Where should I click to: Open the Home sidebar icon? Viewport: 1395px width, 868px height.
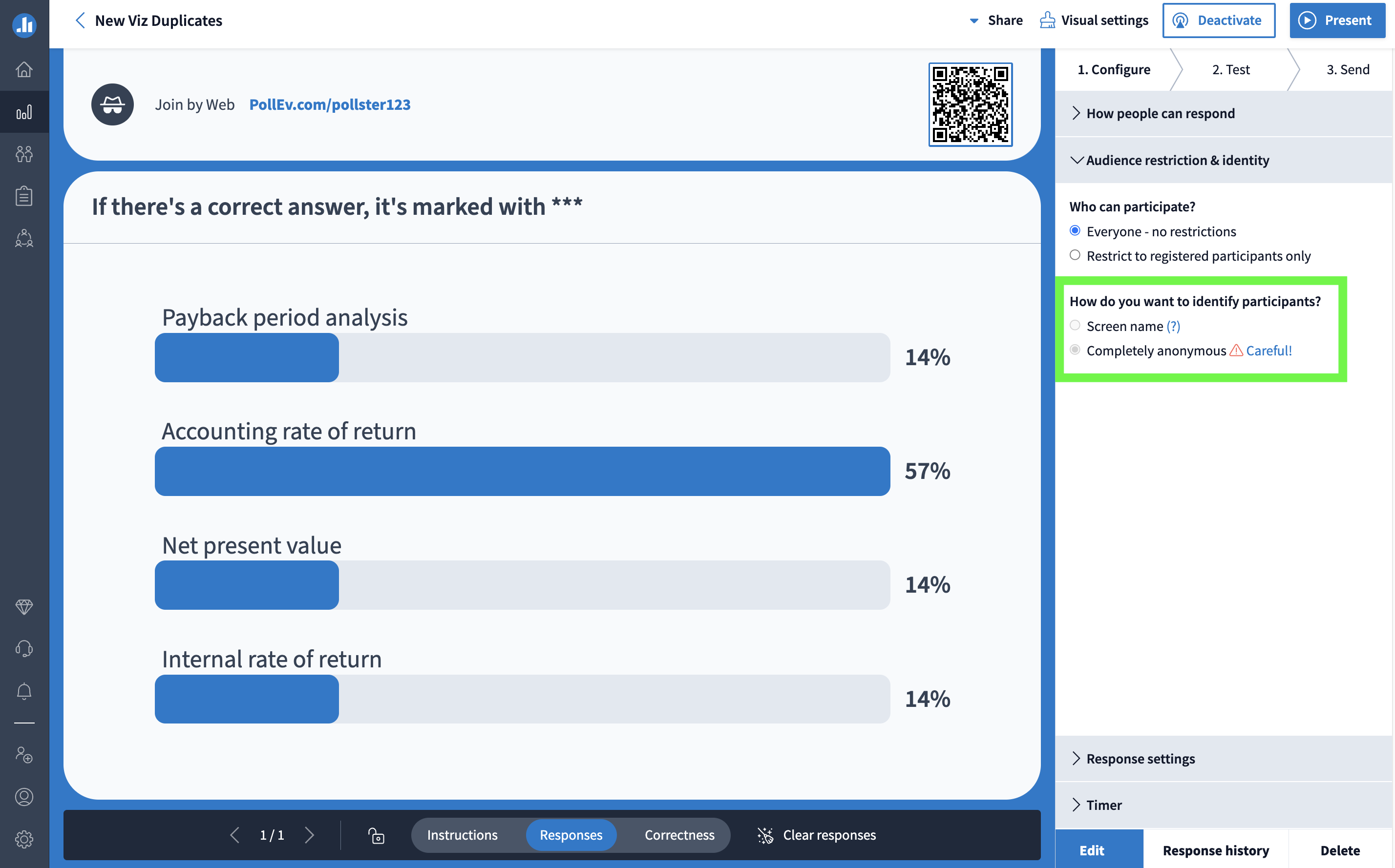(x=24, y=69)
